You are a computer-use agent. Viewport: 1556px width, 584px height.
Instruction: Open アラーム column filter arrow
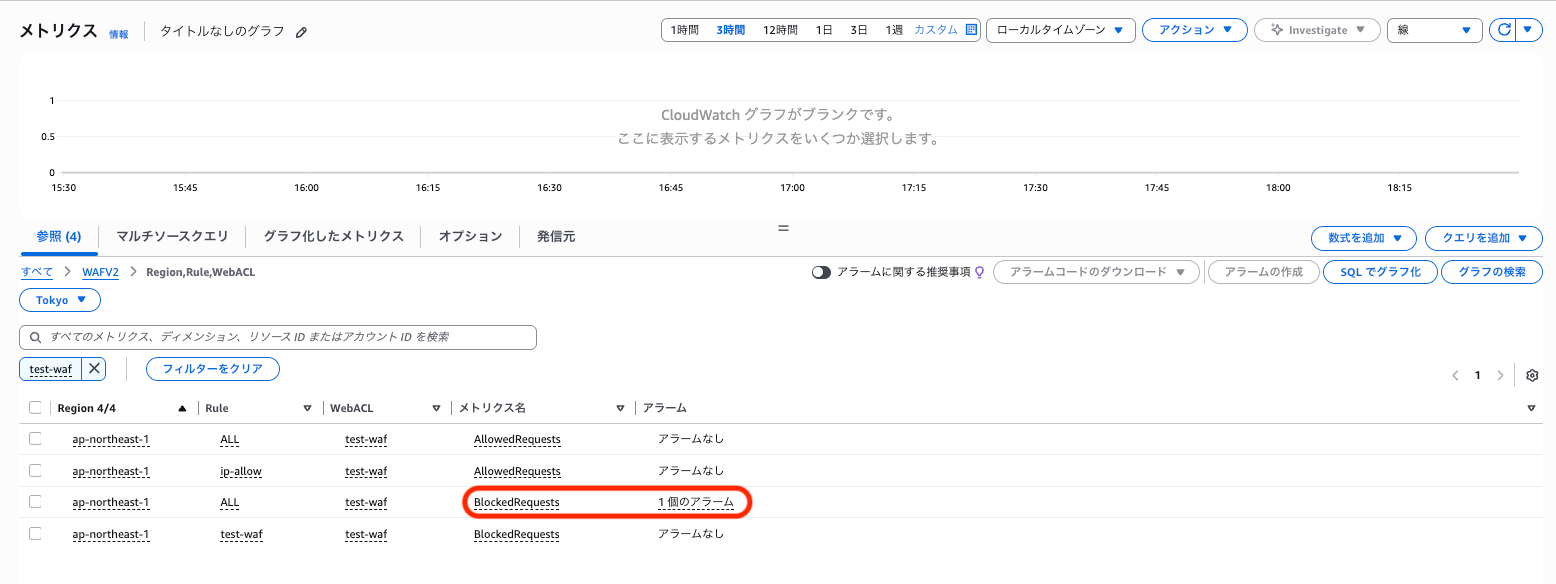pyautogui.click(x=1531, y=408)
